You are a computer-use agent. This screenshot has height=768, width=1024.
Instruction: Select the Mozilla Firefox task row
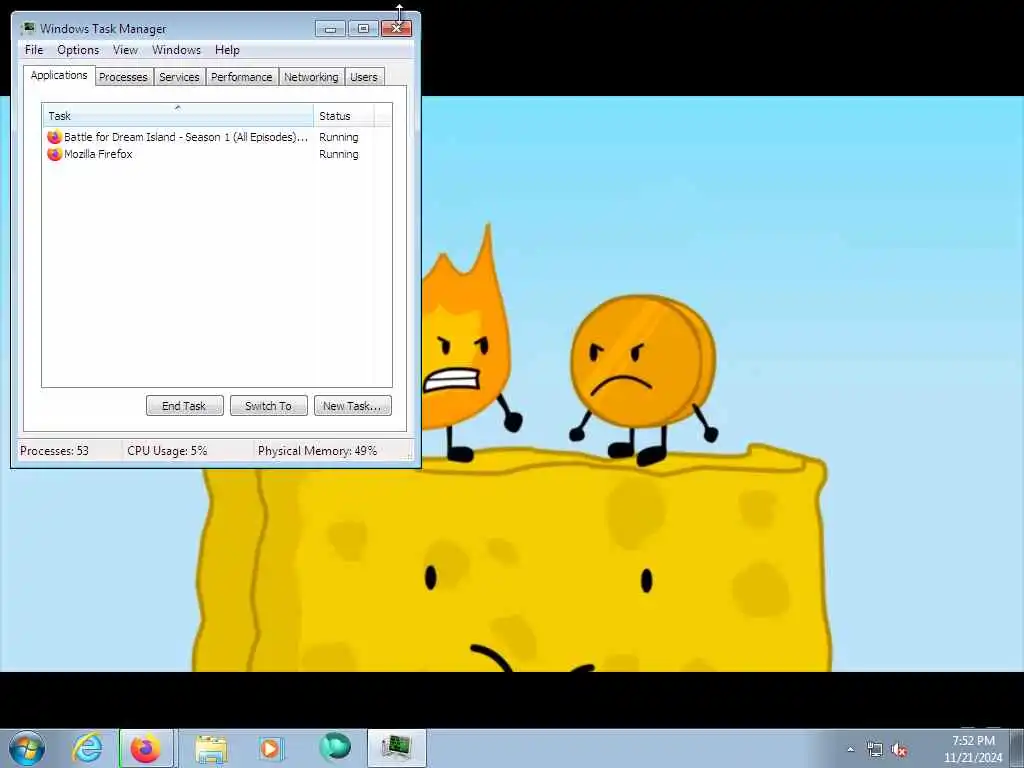coord(217,154)
